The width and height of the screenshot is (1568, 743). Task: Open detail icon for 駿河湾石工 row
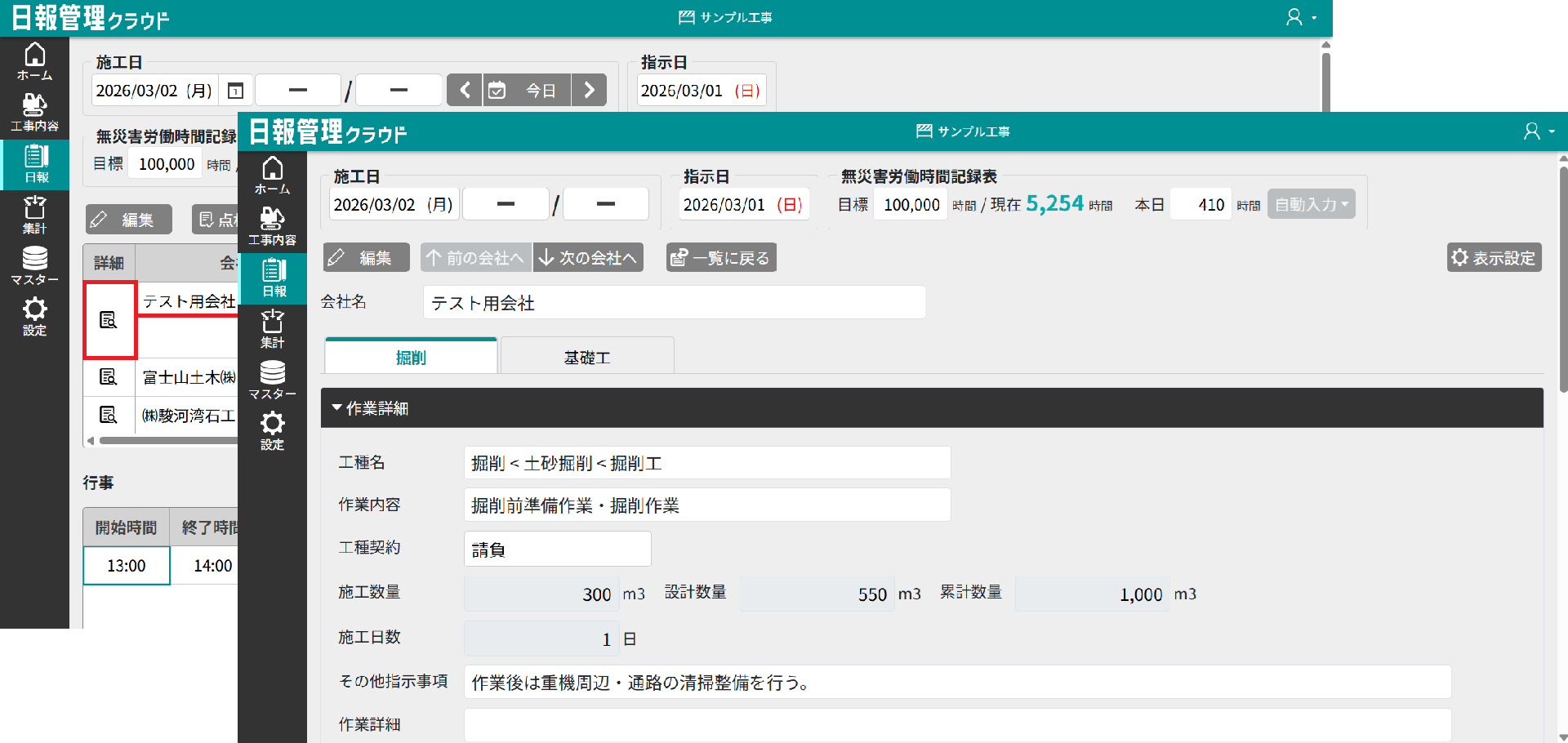click(109, 415)
